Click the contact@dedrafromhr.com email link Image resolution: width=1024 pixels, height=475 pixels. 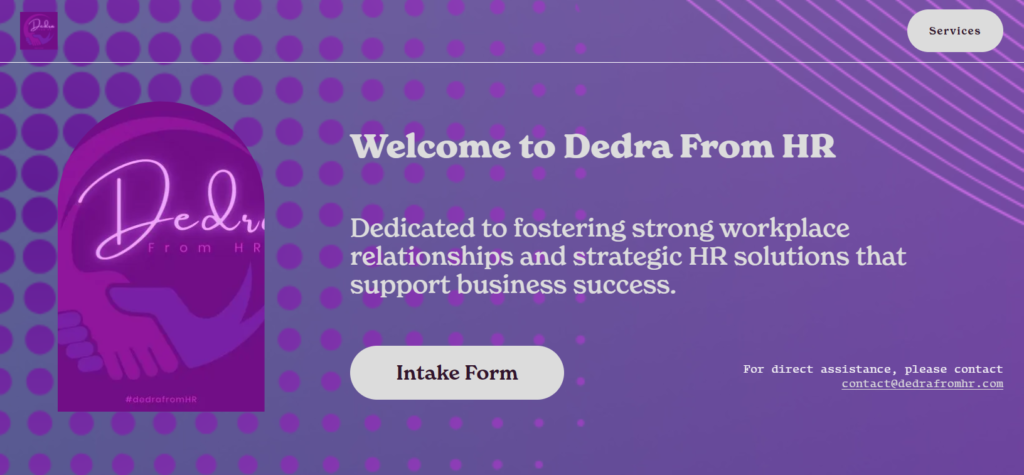coord(922,384)
